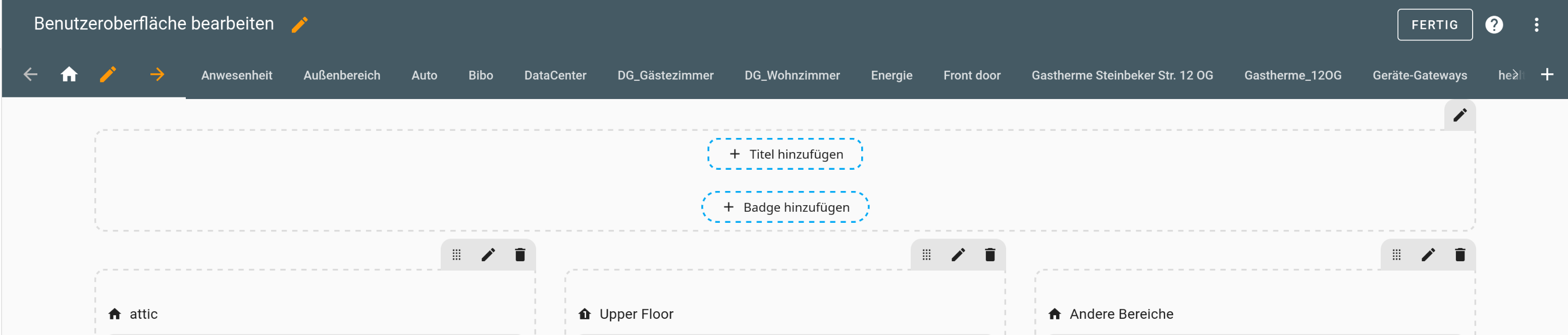Click the FERTIG button

[1434, 25]
